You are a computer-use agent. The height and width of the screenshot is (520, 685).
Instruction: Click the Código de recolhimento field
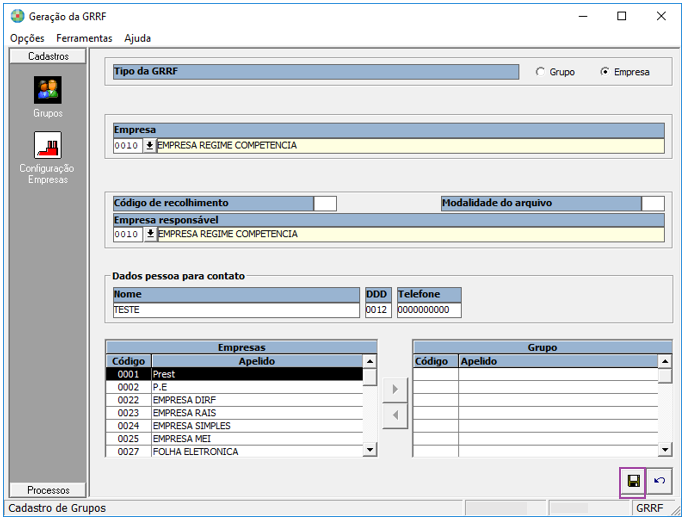[325, 203]
